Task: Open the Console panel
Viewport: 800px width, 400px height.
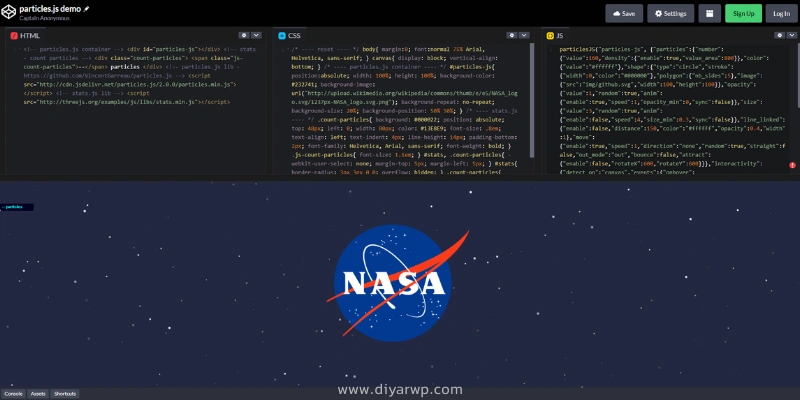Action: coord(13,394)
